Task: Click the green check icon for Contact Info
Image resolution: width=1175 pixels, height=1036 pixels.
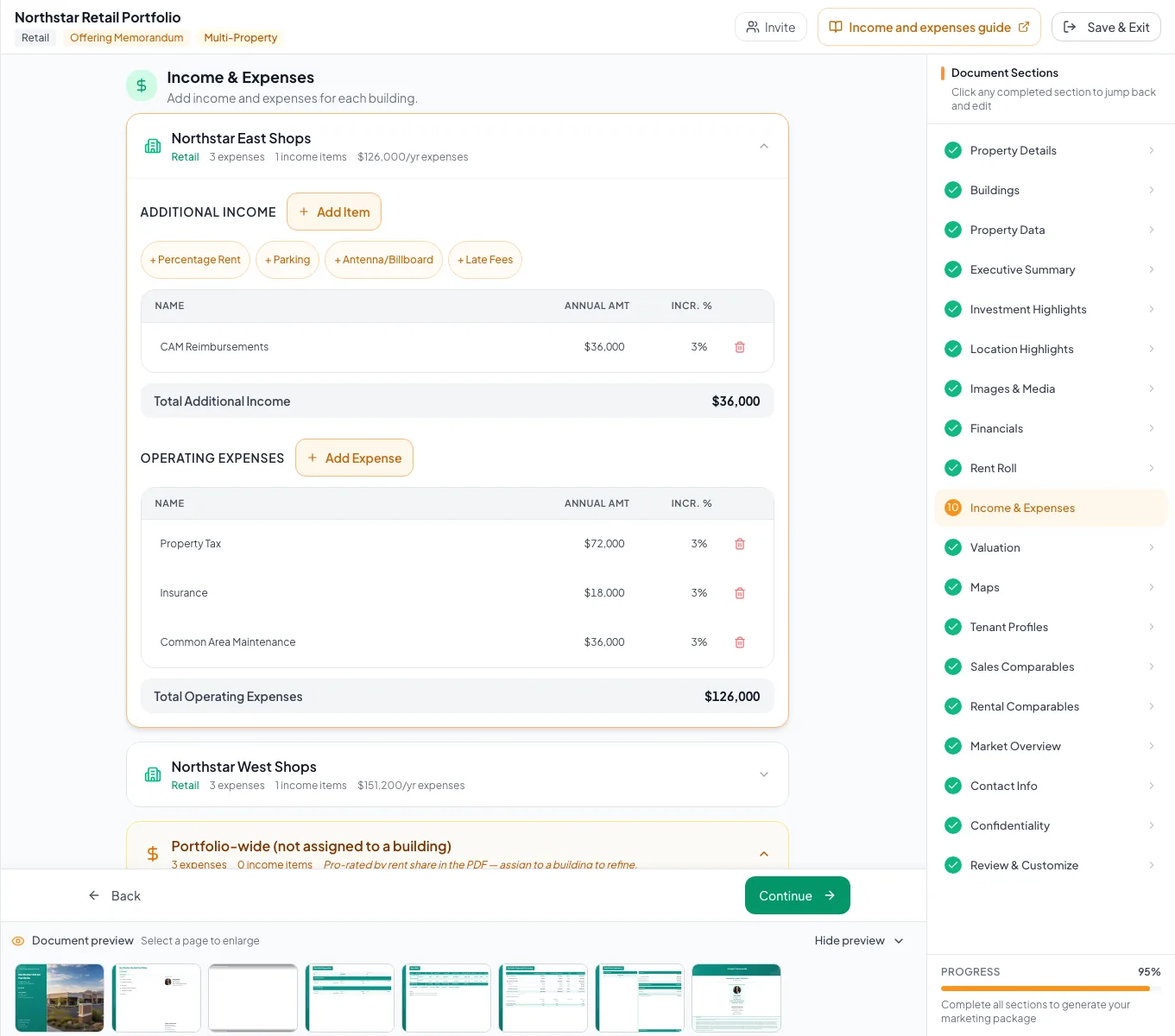Action: (953, 786)
